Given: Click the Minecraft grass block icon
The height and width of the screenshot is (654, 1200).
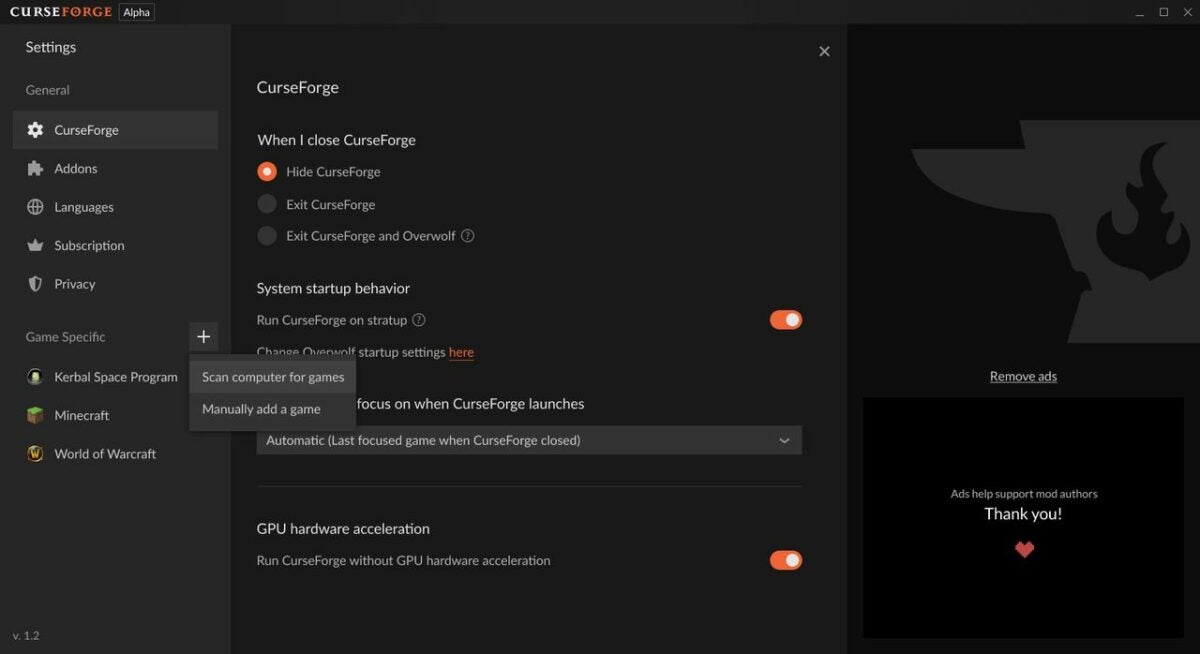Looking at the screenshot, I should 35,415.
